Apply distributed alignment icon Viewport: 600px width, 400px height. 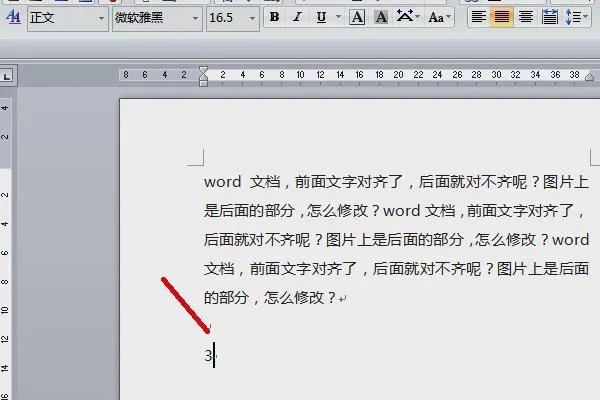(x=549, y=17)
